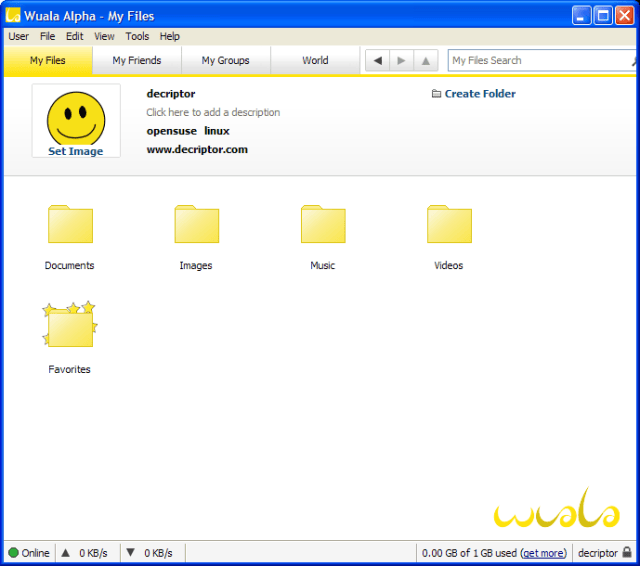Click the lock icon beside decriptor

point(627,552)
